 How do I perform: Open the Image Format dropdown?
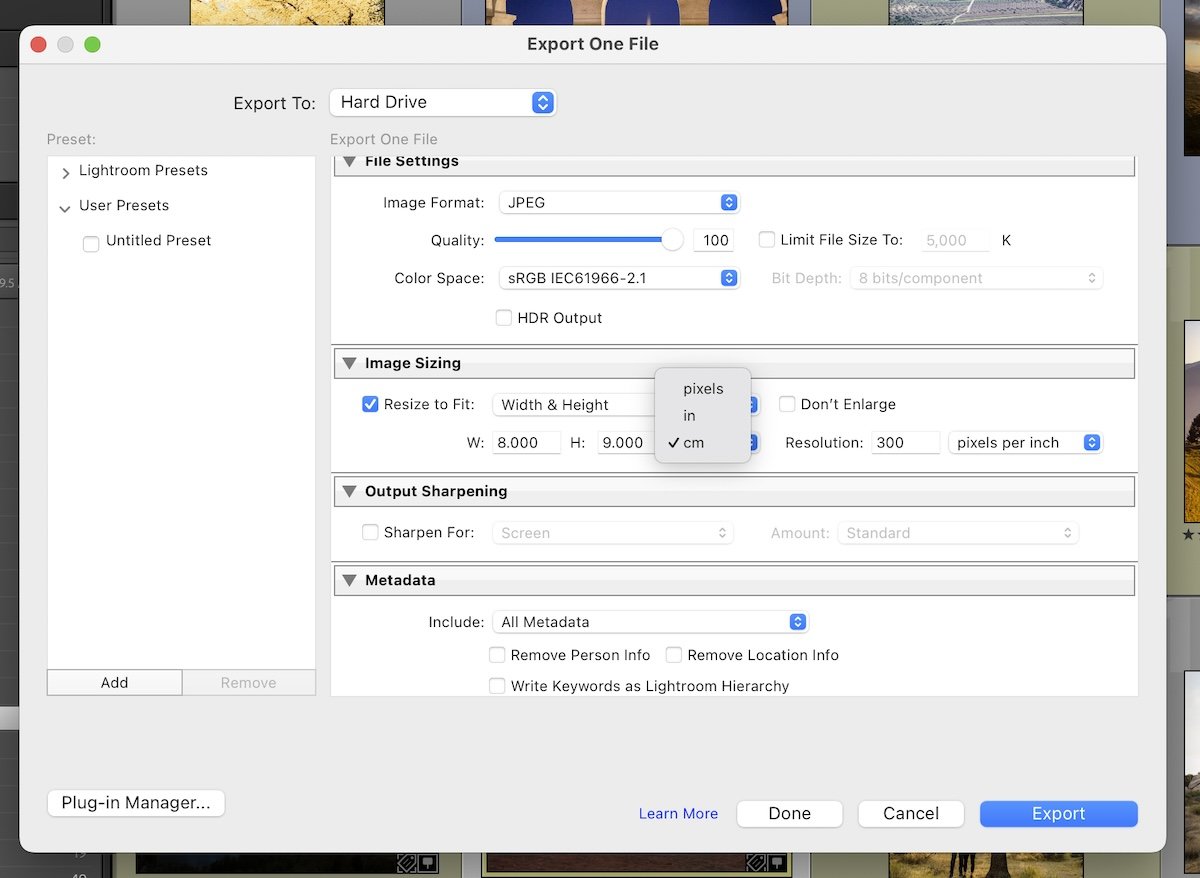pos(618,202)
